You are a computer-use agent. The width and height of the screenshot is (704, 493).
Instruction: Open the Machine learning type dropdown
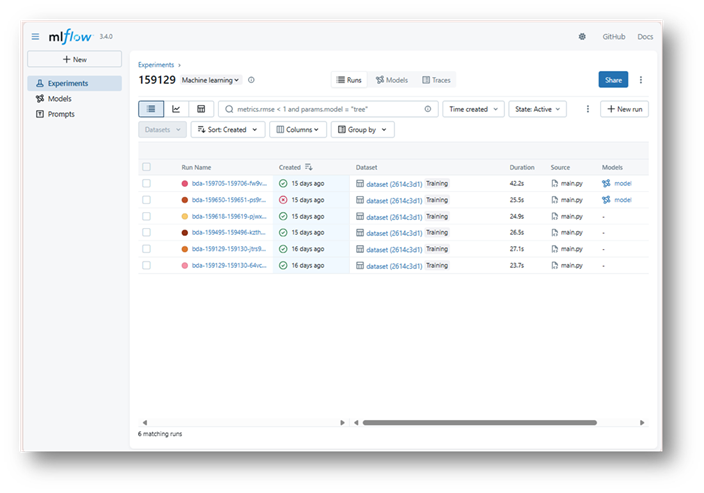pyautogui.click(x=211, y=80)
